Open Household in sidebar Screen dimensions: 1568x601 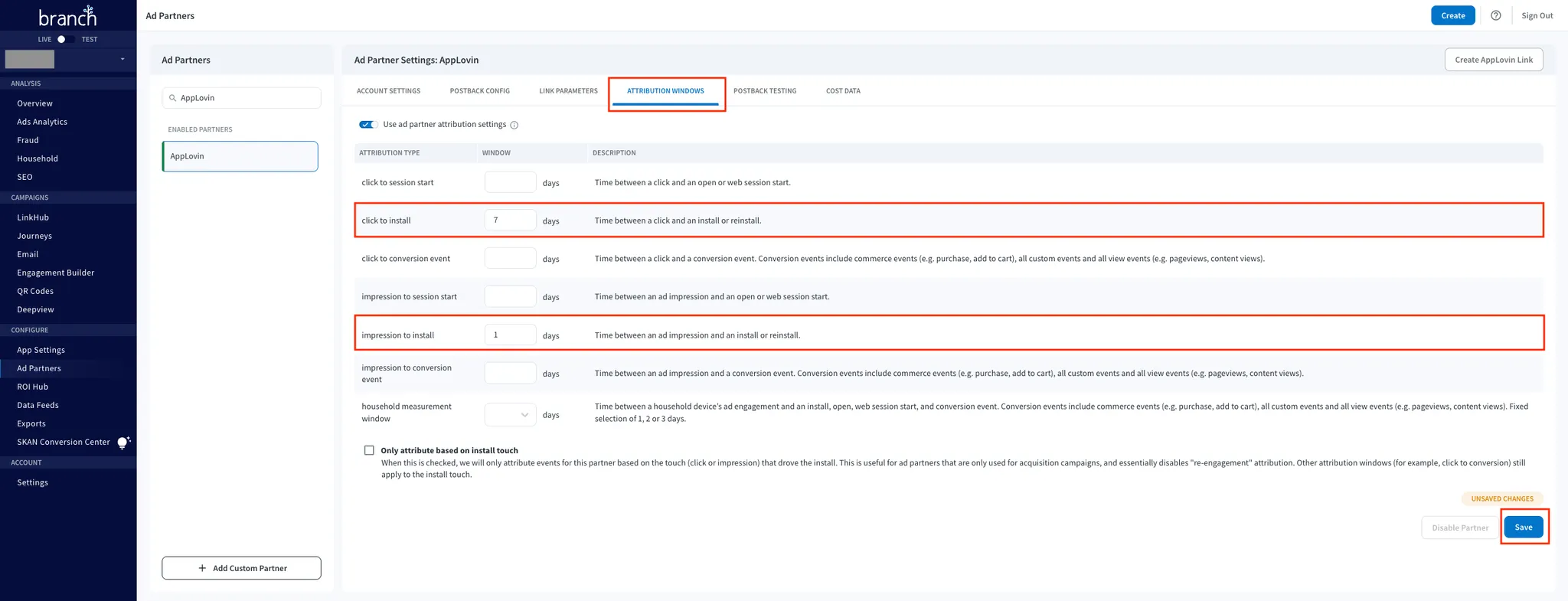[x=38, y=158]
